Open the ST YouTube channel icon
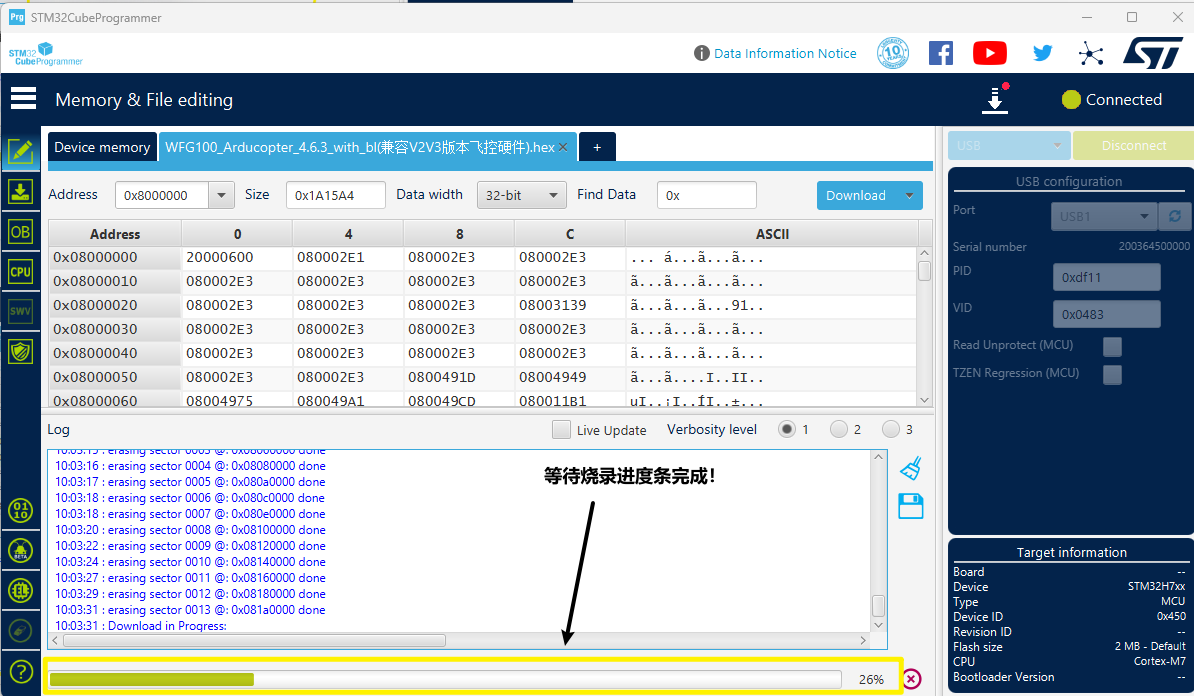This screenshot has height=696, width=1194. coord(990,53)
